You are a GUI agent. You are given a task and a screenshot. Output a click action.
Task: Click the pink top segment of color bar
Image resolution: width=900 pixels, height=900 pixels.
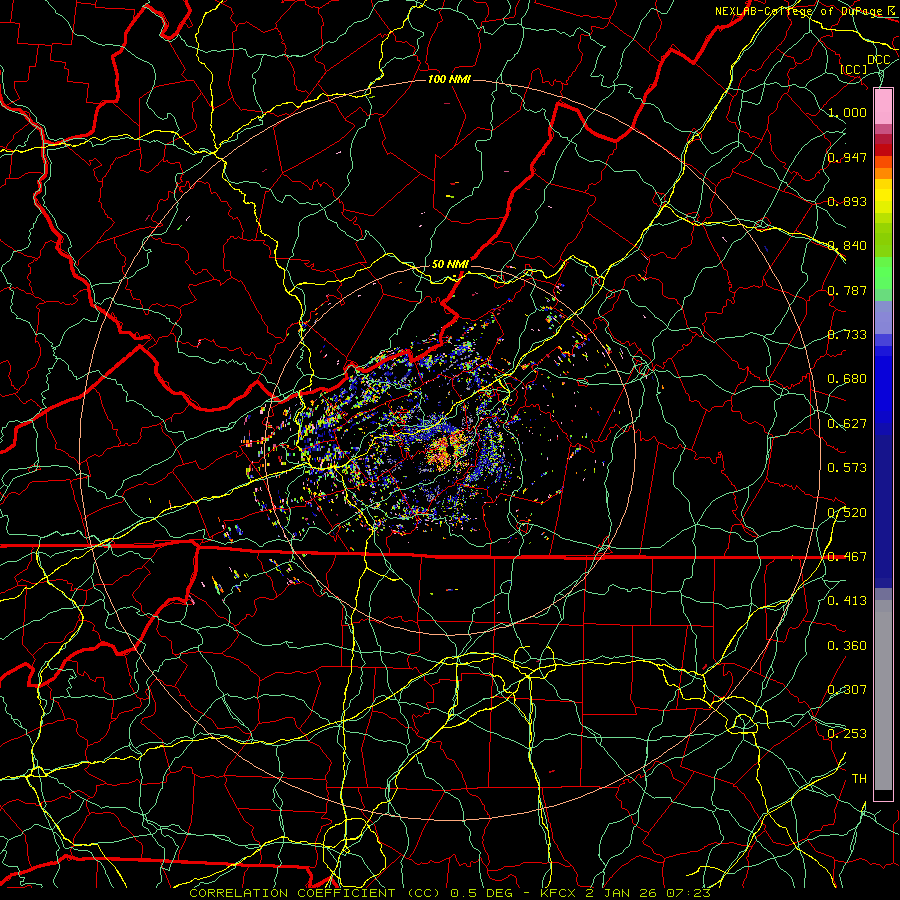coord(883,107)
